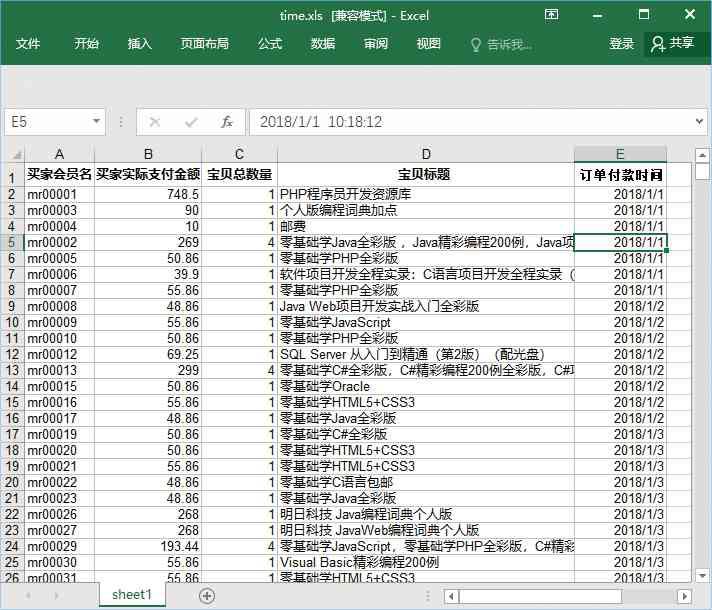Click the 登录 sign-in link
Image resolution: width=712 pixels, height=610 pixels.
622,44
